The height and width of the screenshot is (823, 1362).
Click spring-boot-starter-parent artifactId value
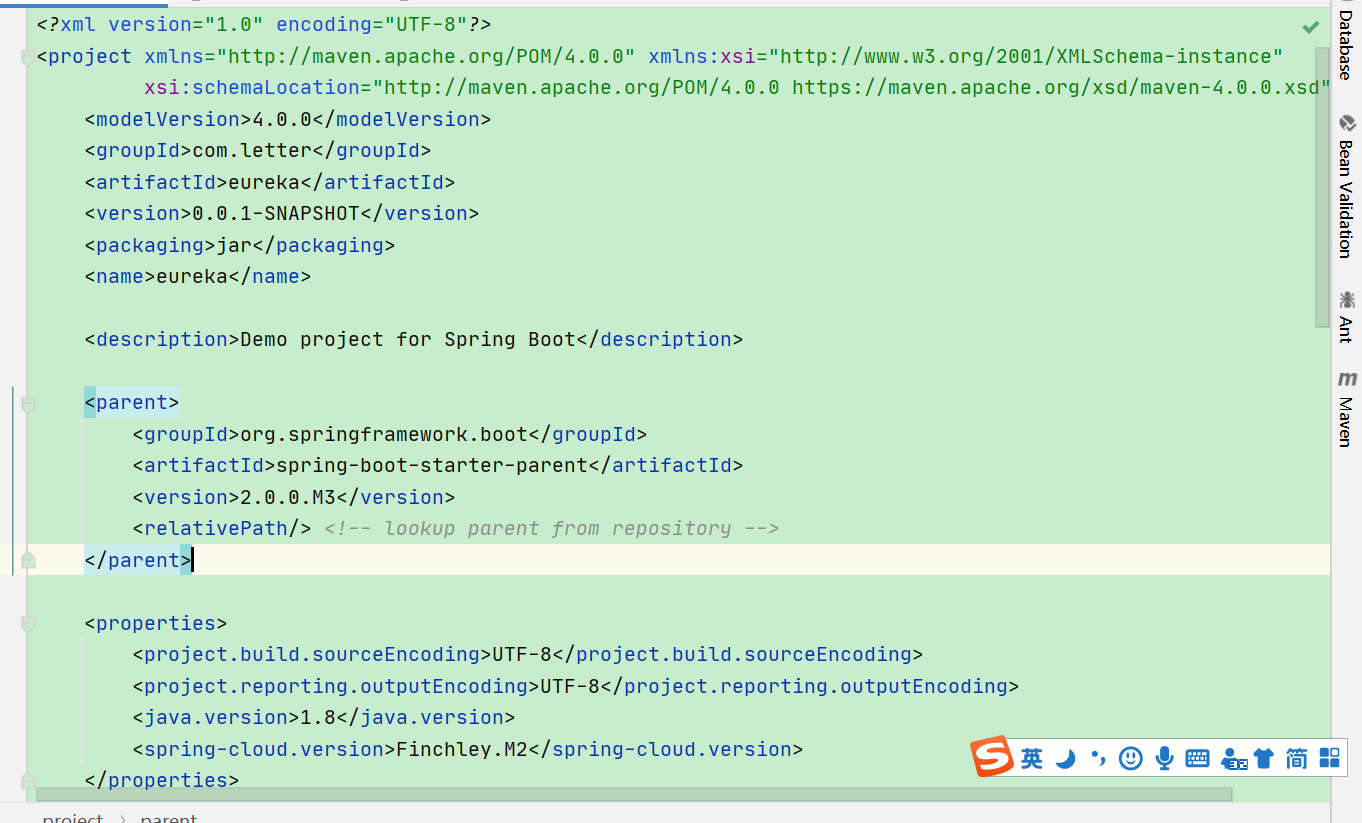(x=432, y=465)
